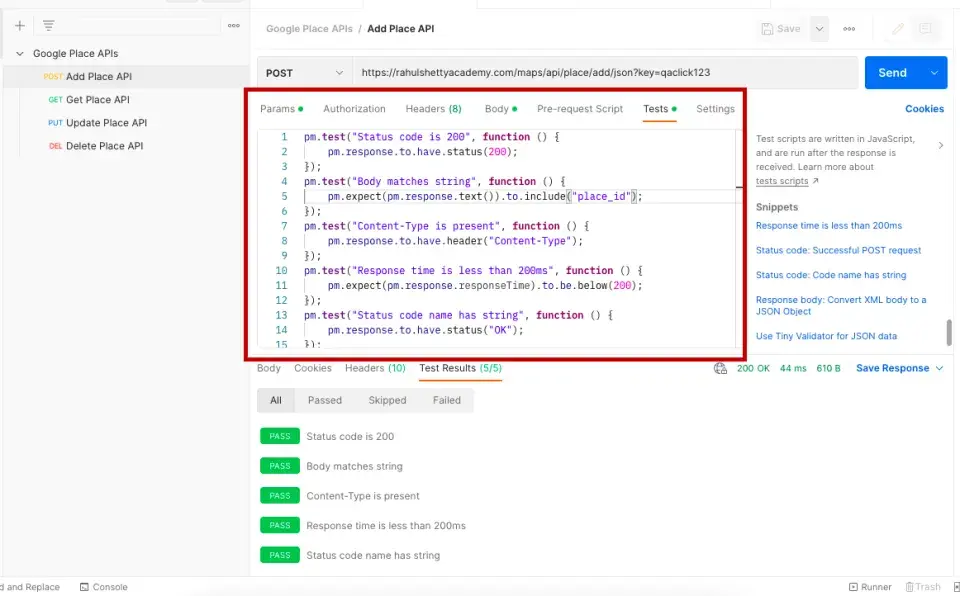This screenshot has height=596, width=960.
Task: Select Add Place API request in sidebar
Action: coord(126,77)
